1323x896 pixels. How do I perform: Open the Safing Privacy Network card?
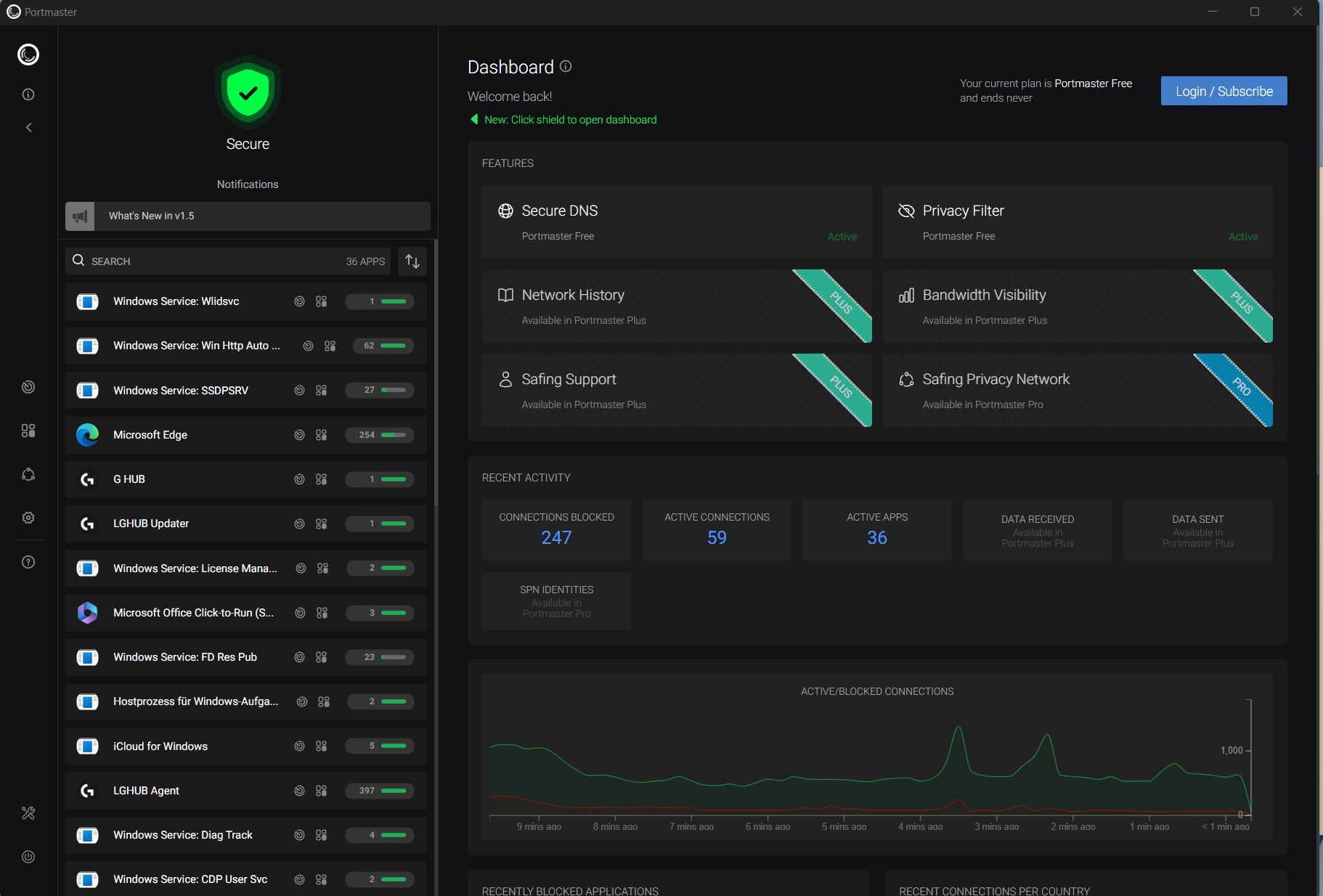[1077, 390]
